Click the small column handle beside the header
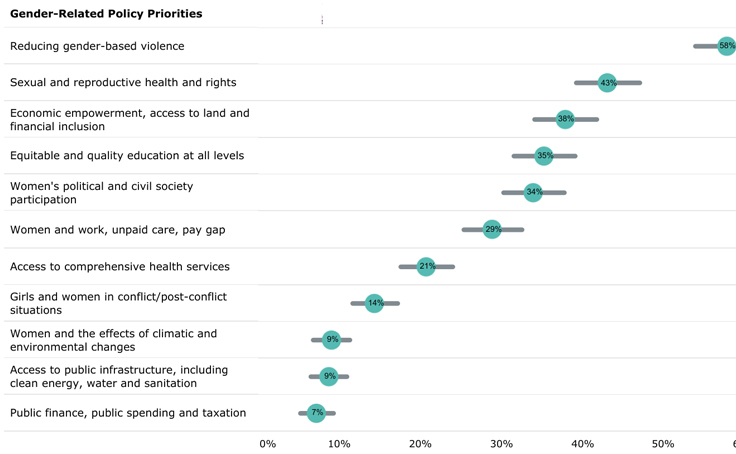 click(322, 20)
